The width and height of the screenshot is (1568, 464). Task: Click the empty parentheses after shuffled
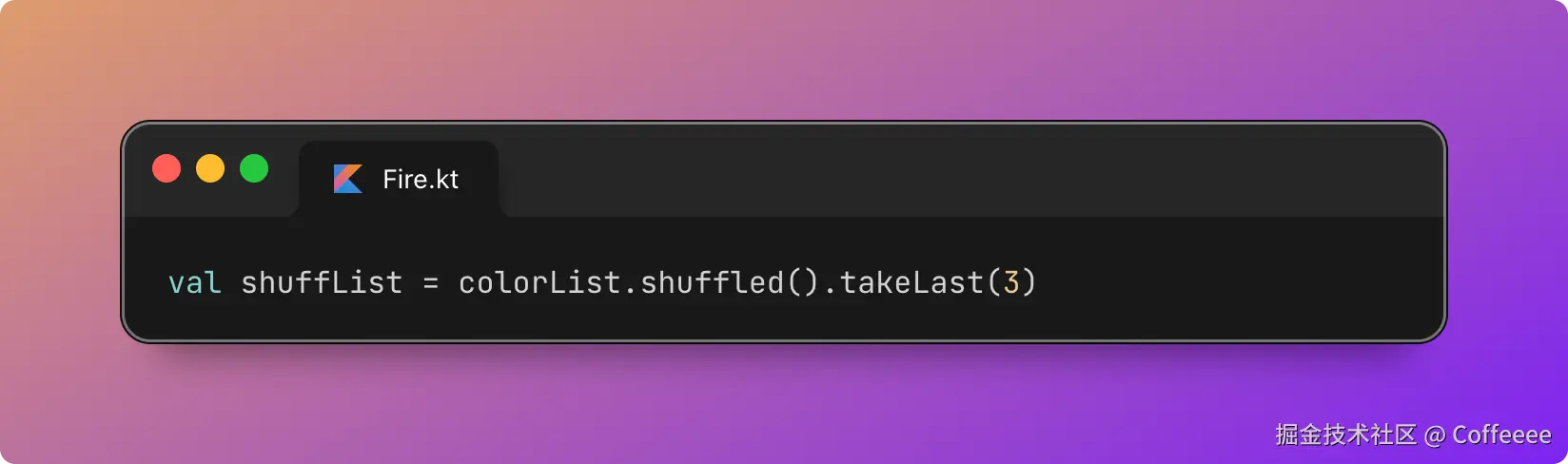pos(802,282)
